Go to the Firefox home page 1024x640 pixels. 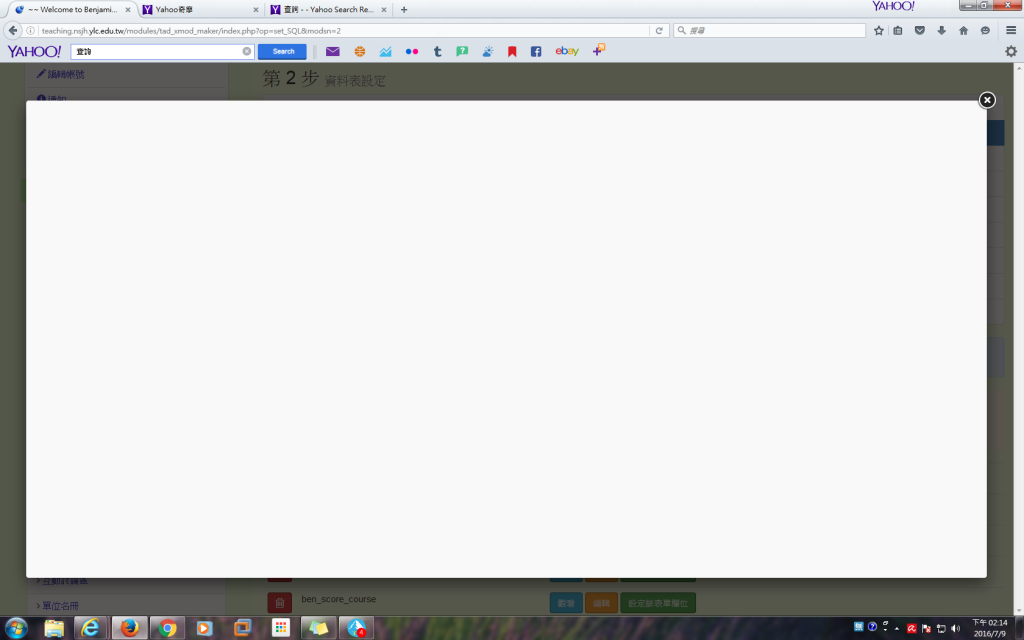pyautogui.click(x=963, y=31)
